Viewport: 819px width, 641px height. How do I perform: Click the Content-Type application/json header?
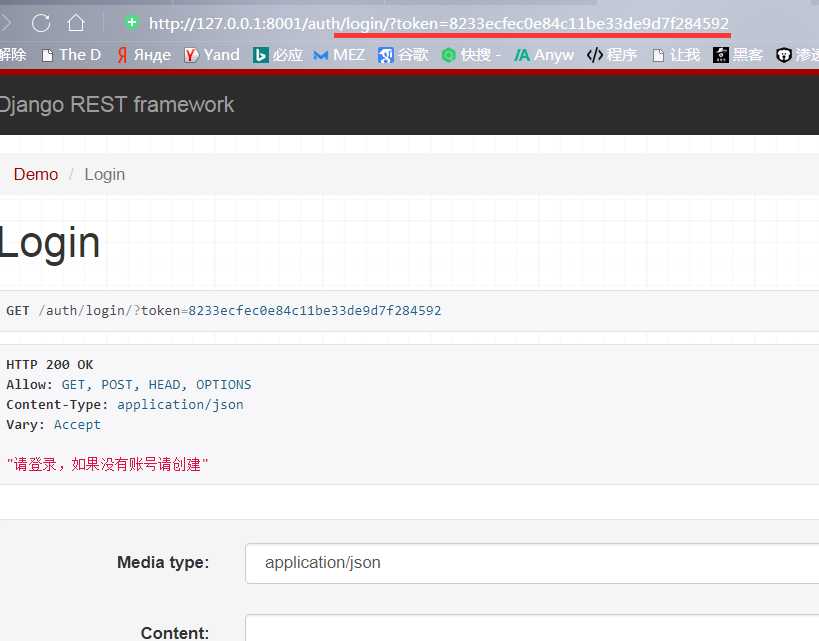tap(125, 404)
